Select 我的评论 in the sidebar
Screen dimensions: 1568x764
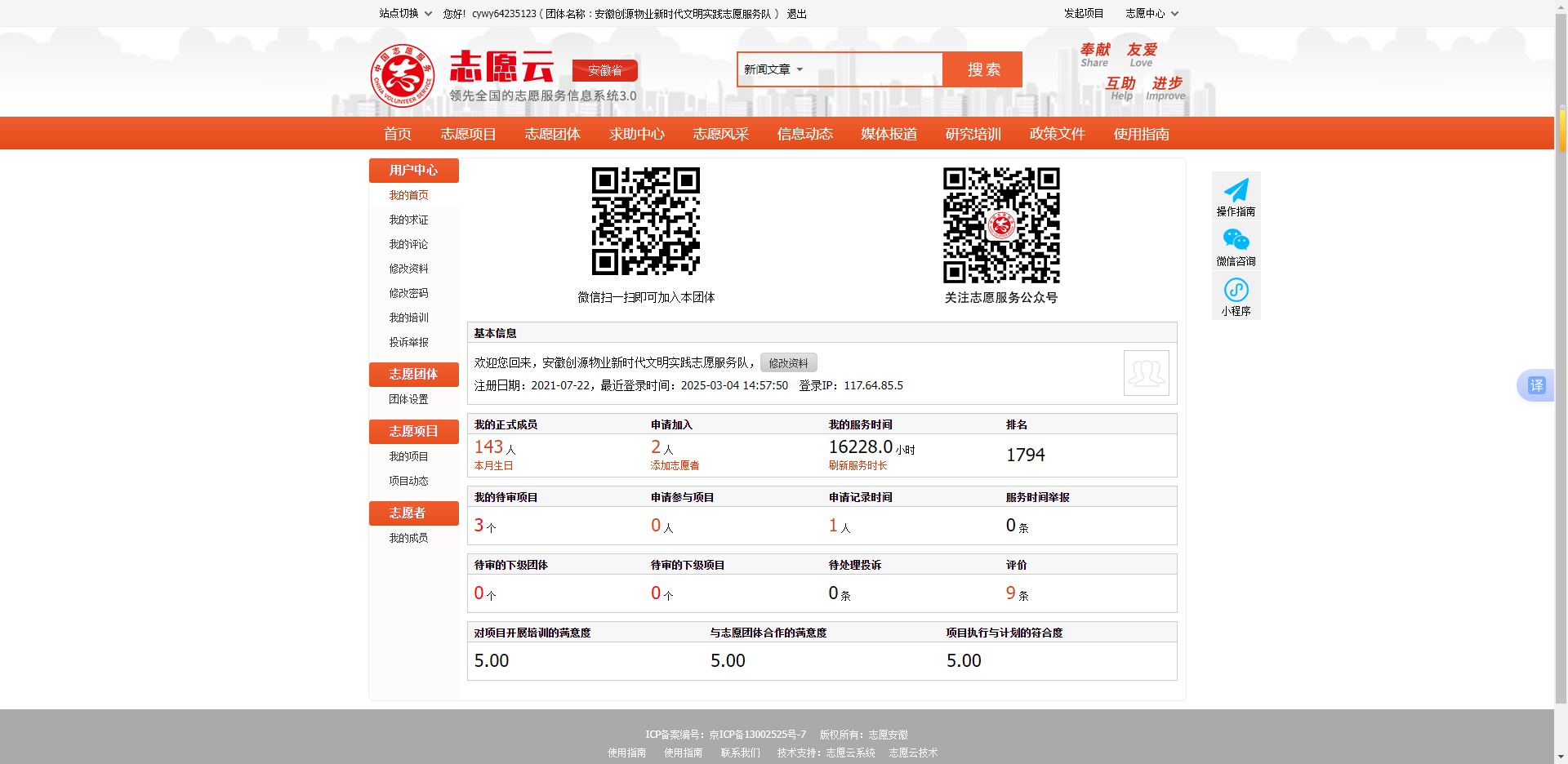(x=408, y=244)
